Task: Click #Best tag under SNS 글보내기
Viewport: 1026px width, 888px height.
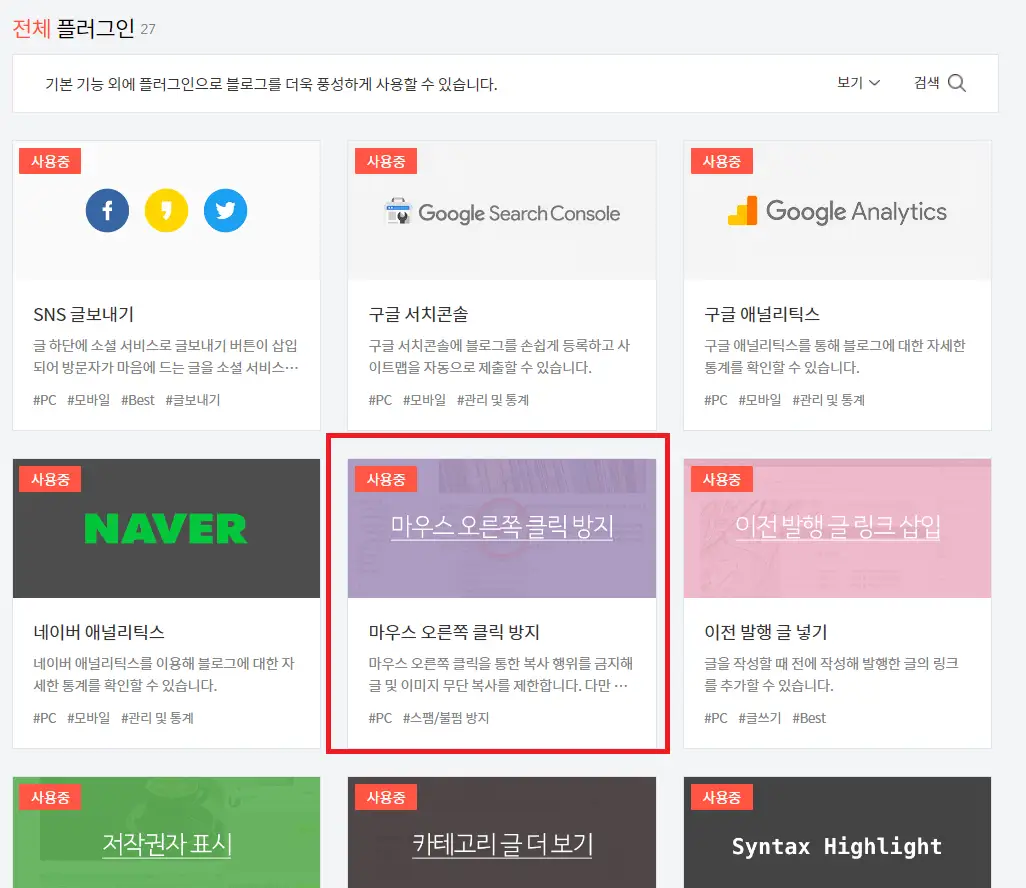Action: point(137,400)
